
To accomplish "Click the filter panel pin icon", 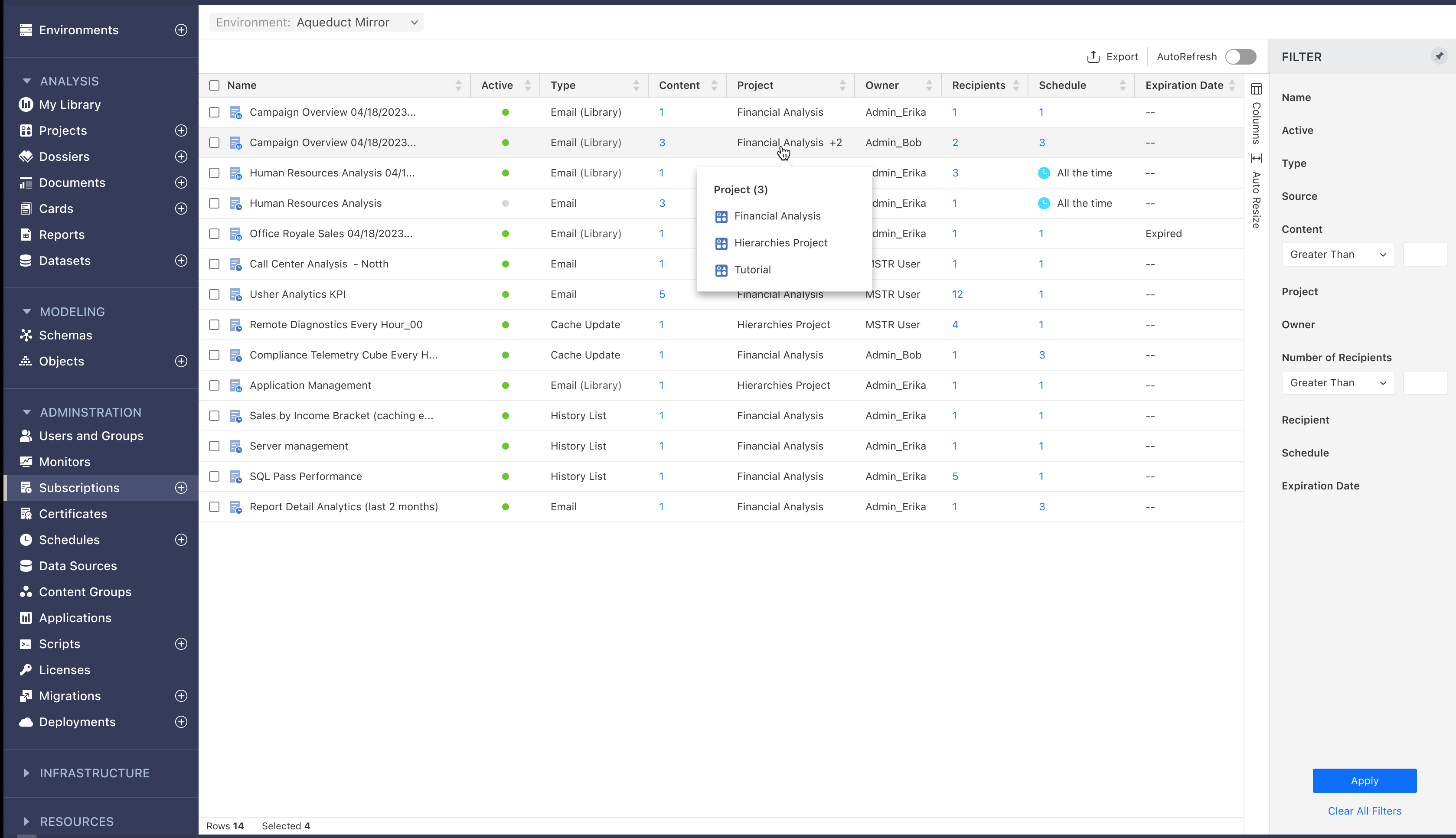I will pyautogui.click(x=1439, y=56).
